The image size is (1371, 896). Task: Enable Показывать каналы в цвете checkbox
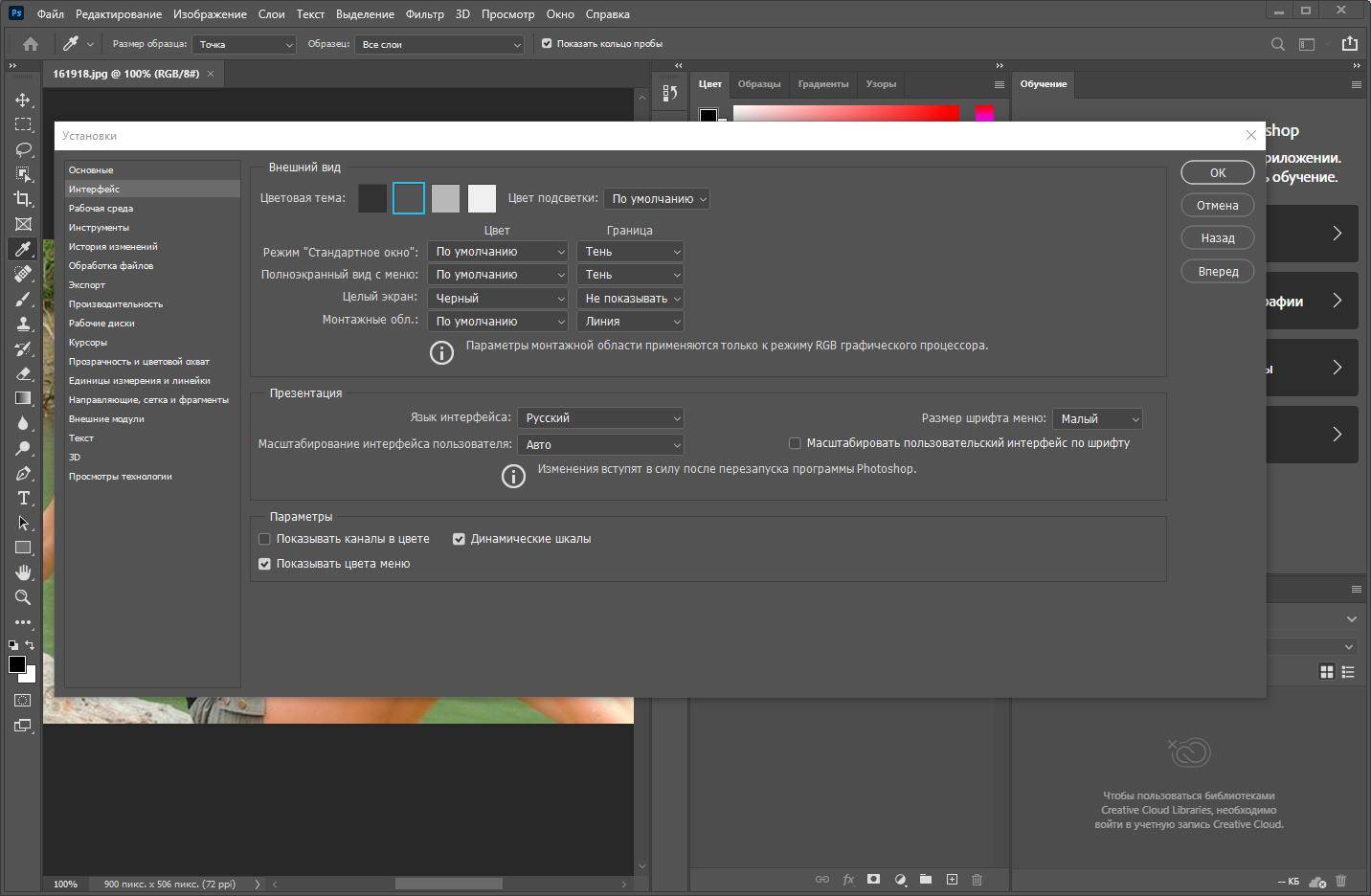265,539
